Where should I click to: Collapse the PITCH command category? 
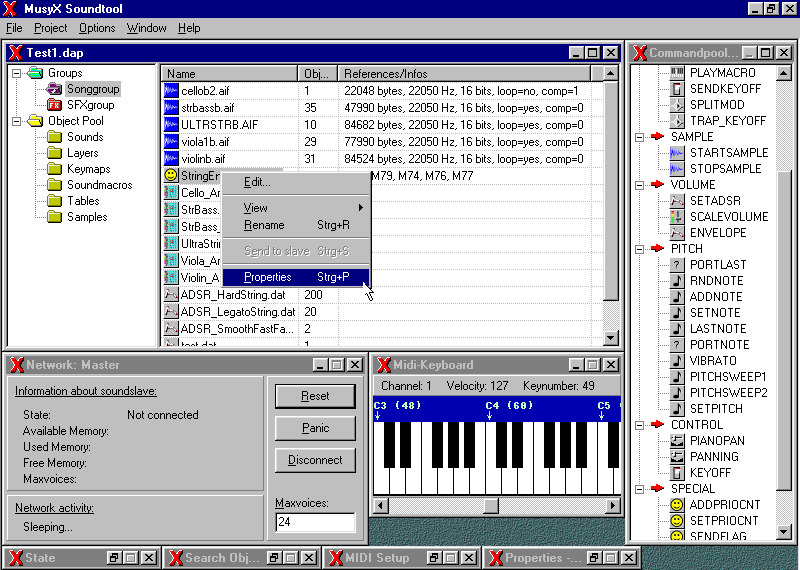point(639,249)
